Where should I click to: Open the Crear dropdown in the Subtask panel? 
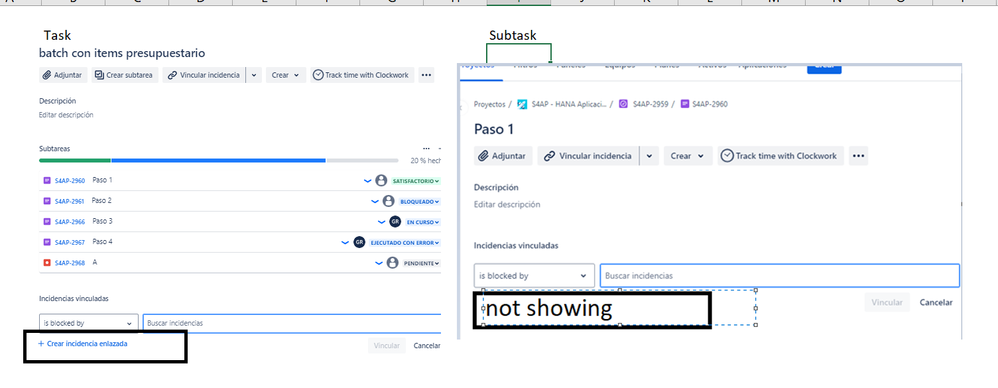tap(687, 156)
